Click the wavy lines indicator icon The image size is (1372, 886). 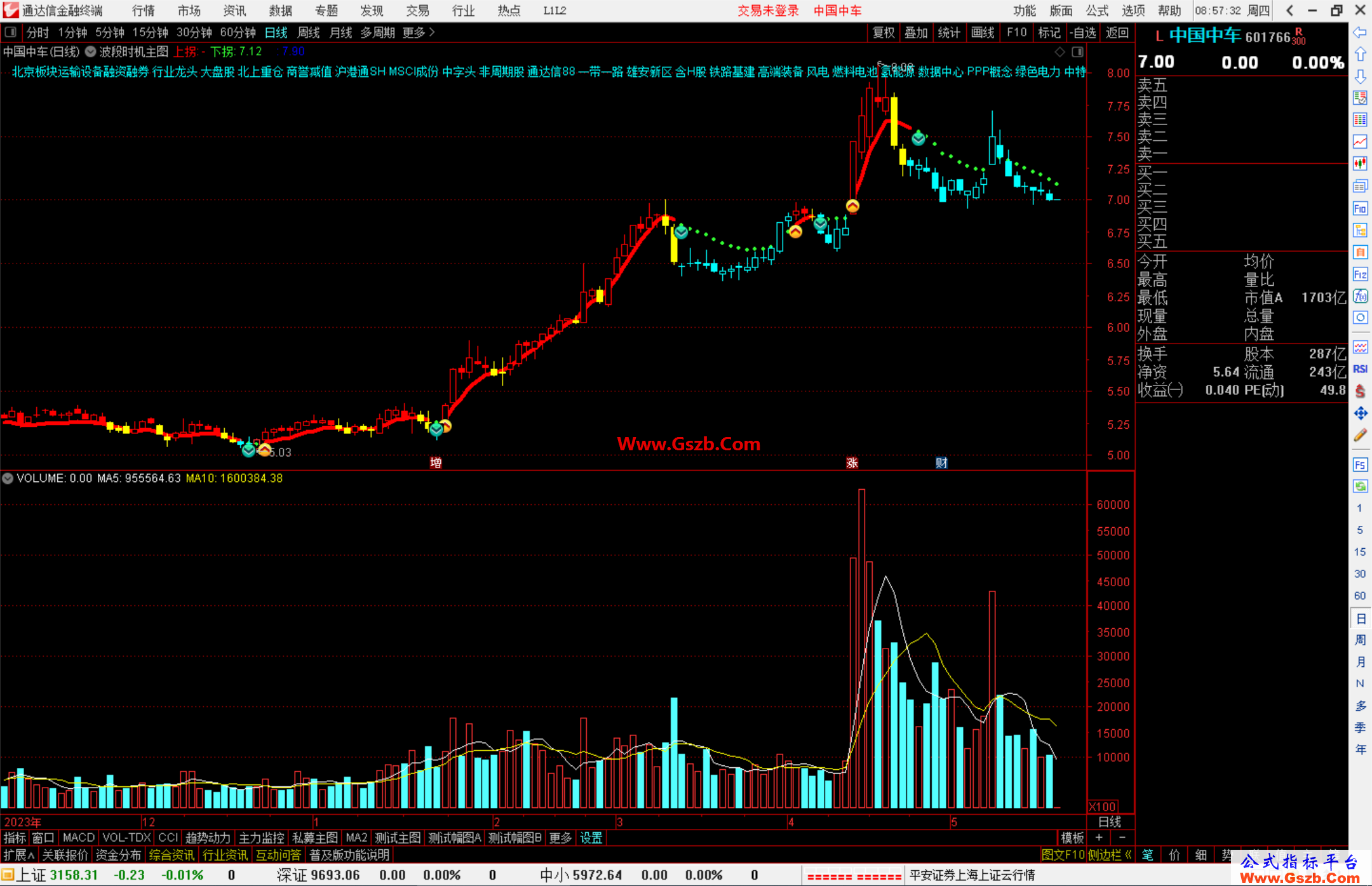pyautogui.click(x=1360, y=347)
